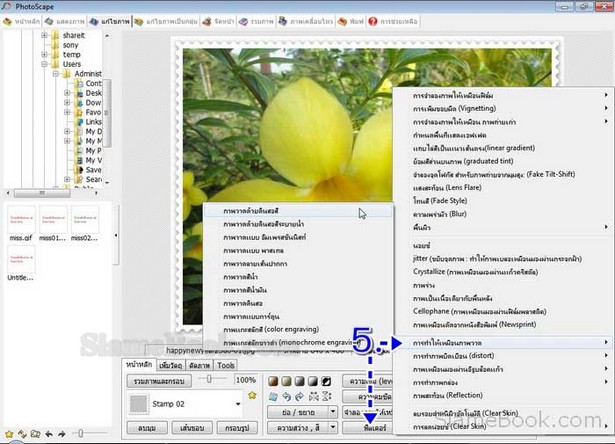Click the star beside the Stamp 02 frame
This screenshot has height=444, width=615.
point(252,395)
